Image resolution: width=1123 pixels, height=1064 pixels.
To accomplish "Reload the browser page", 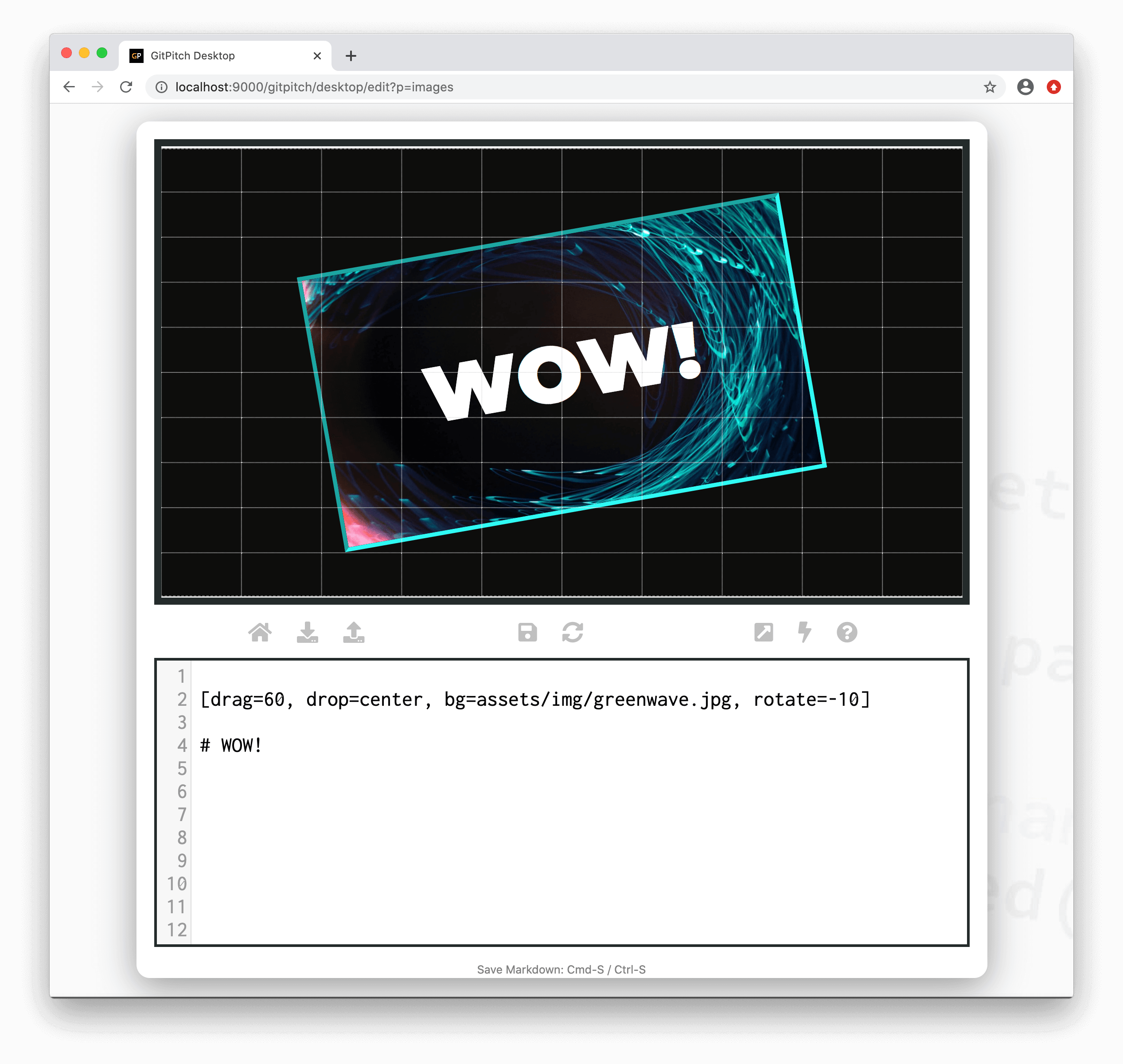I will tap(126, 87).
